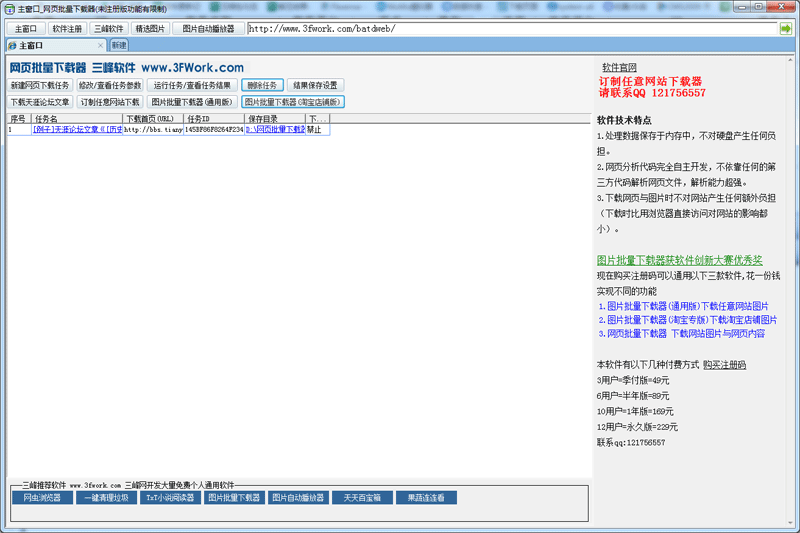Screen dimensions: 800x533
Task: Open 结果保存设置
Action: 315,85
